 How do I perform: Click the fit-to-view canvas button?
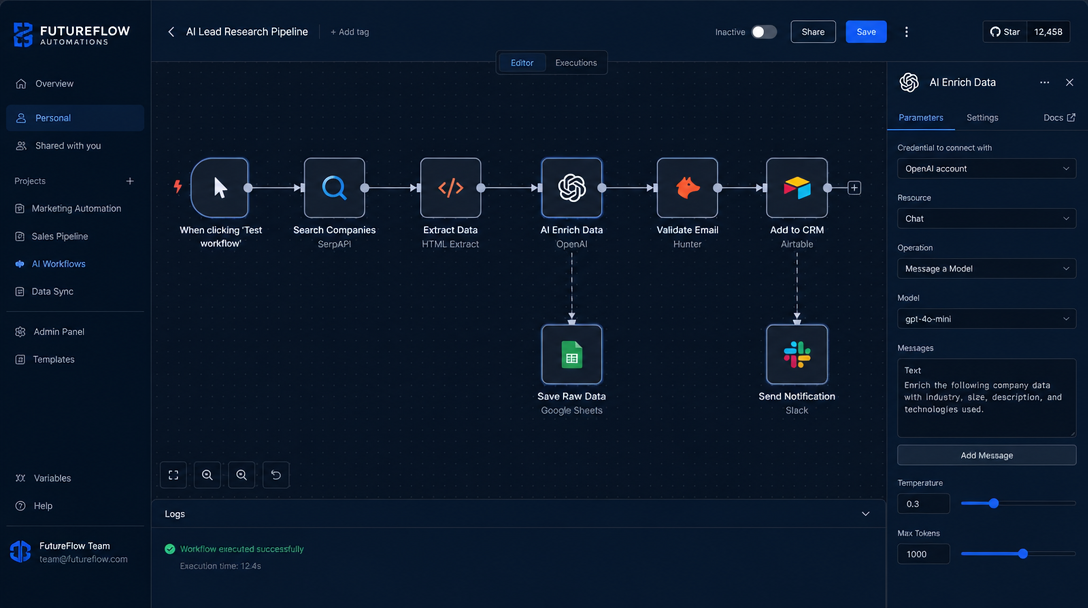pos(173,475)
